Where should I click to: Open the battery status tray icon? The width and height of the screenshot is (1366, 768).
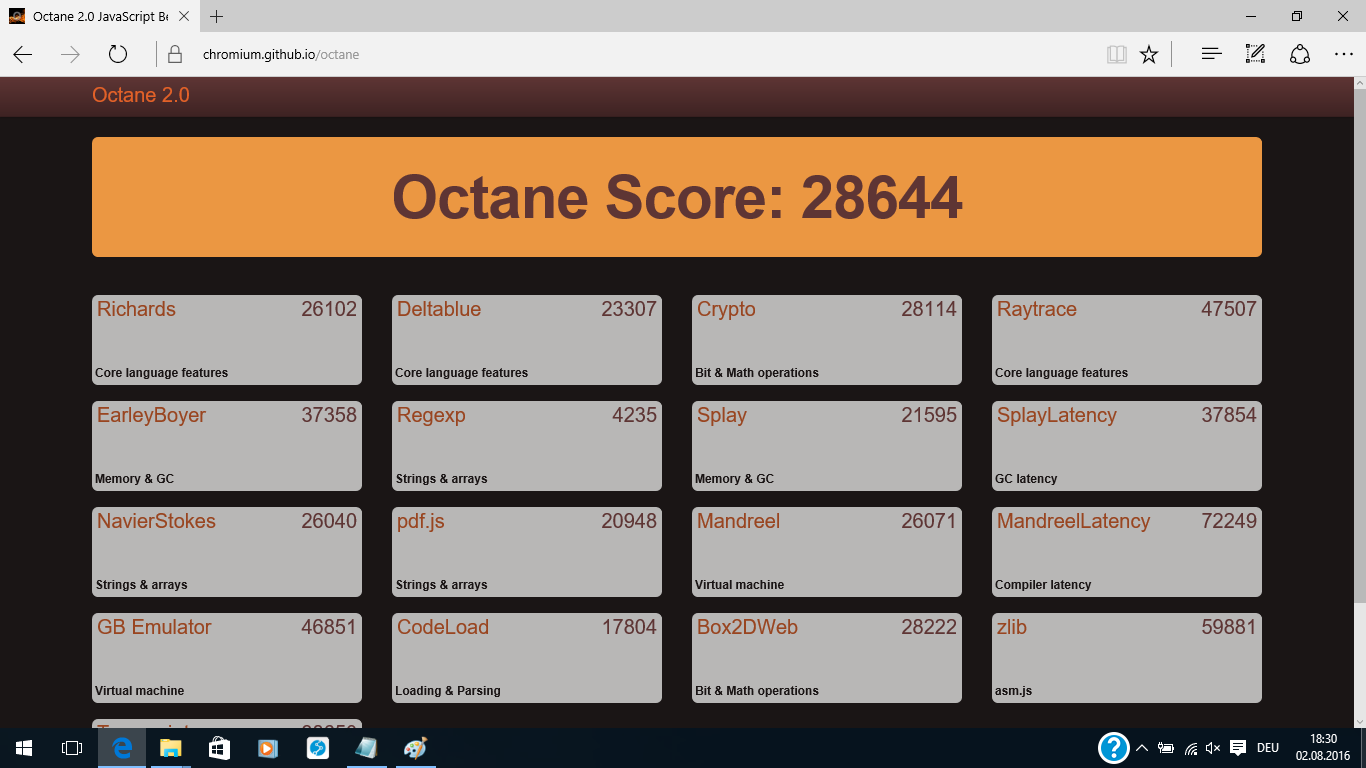(1166, 748)
